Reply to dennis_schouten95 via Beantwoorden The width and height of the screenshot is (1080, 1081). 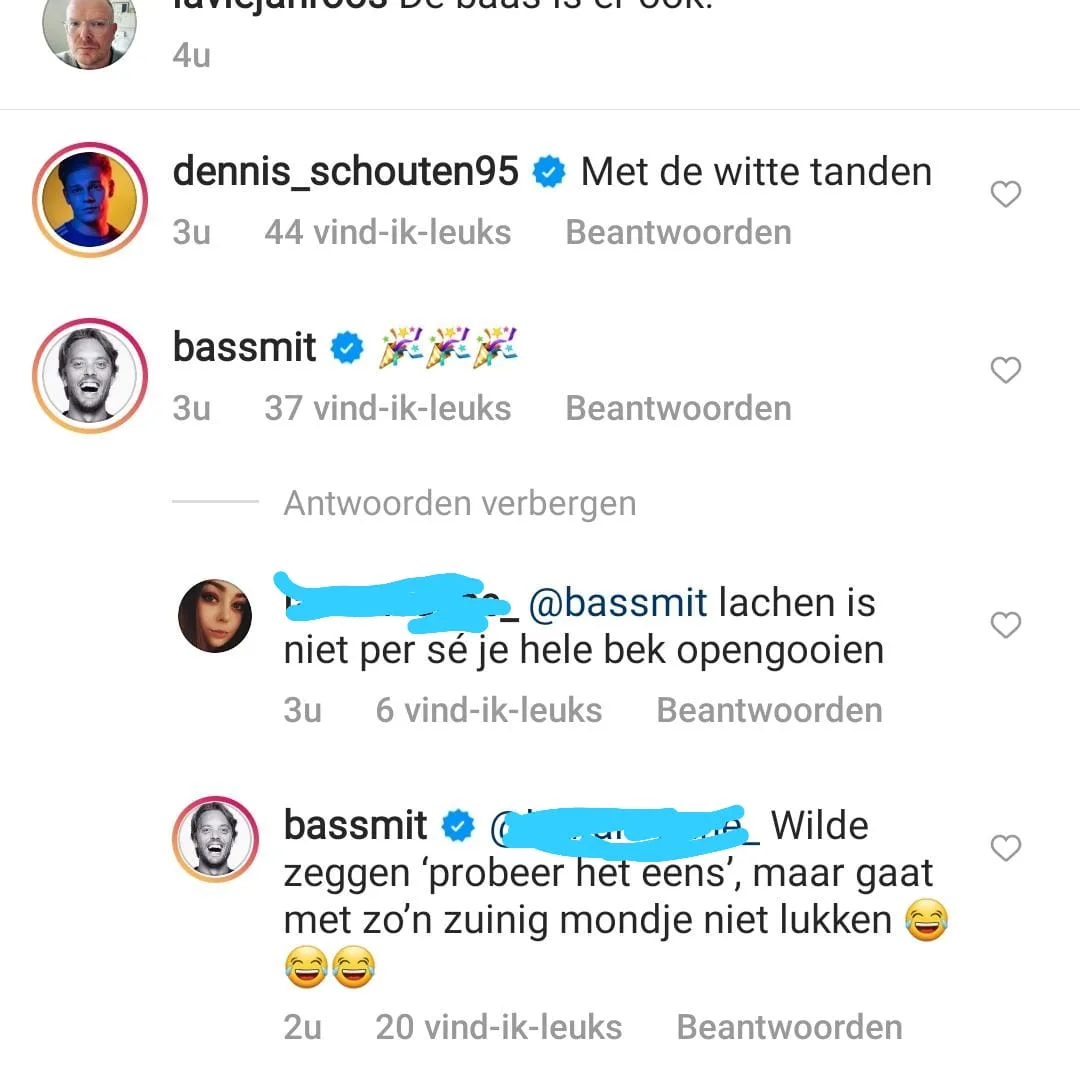678,232
